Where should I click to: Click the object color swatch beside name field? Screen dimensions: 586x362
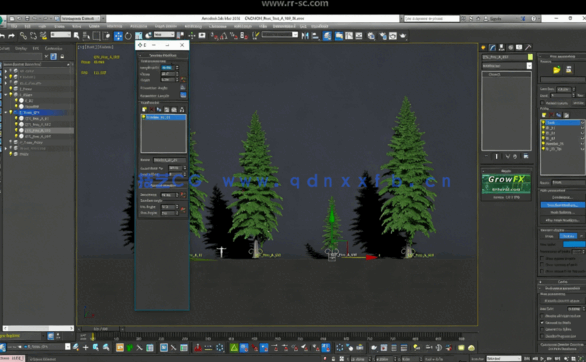(530, 57)
